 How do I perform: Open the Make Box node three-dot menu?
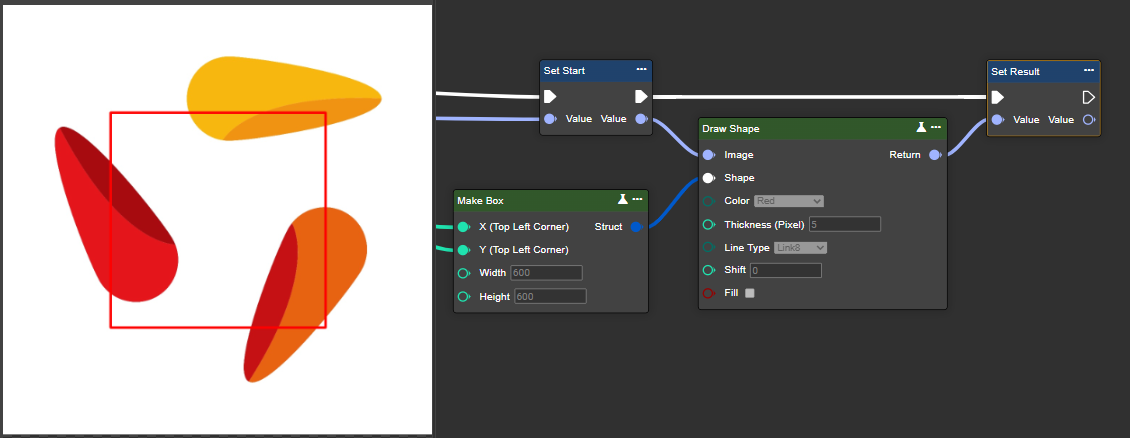pos(637,200)
